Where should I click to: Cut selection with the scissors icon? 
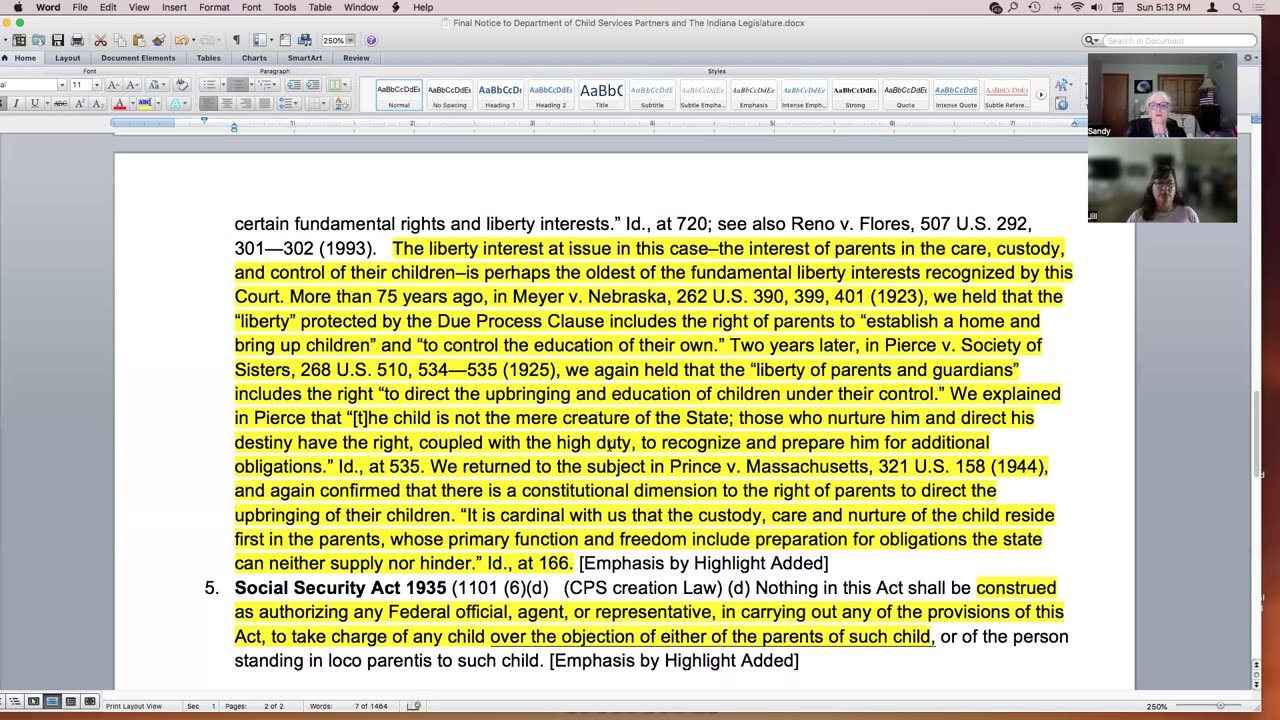pyautogui.click(x=101, y=40)
